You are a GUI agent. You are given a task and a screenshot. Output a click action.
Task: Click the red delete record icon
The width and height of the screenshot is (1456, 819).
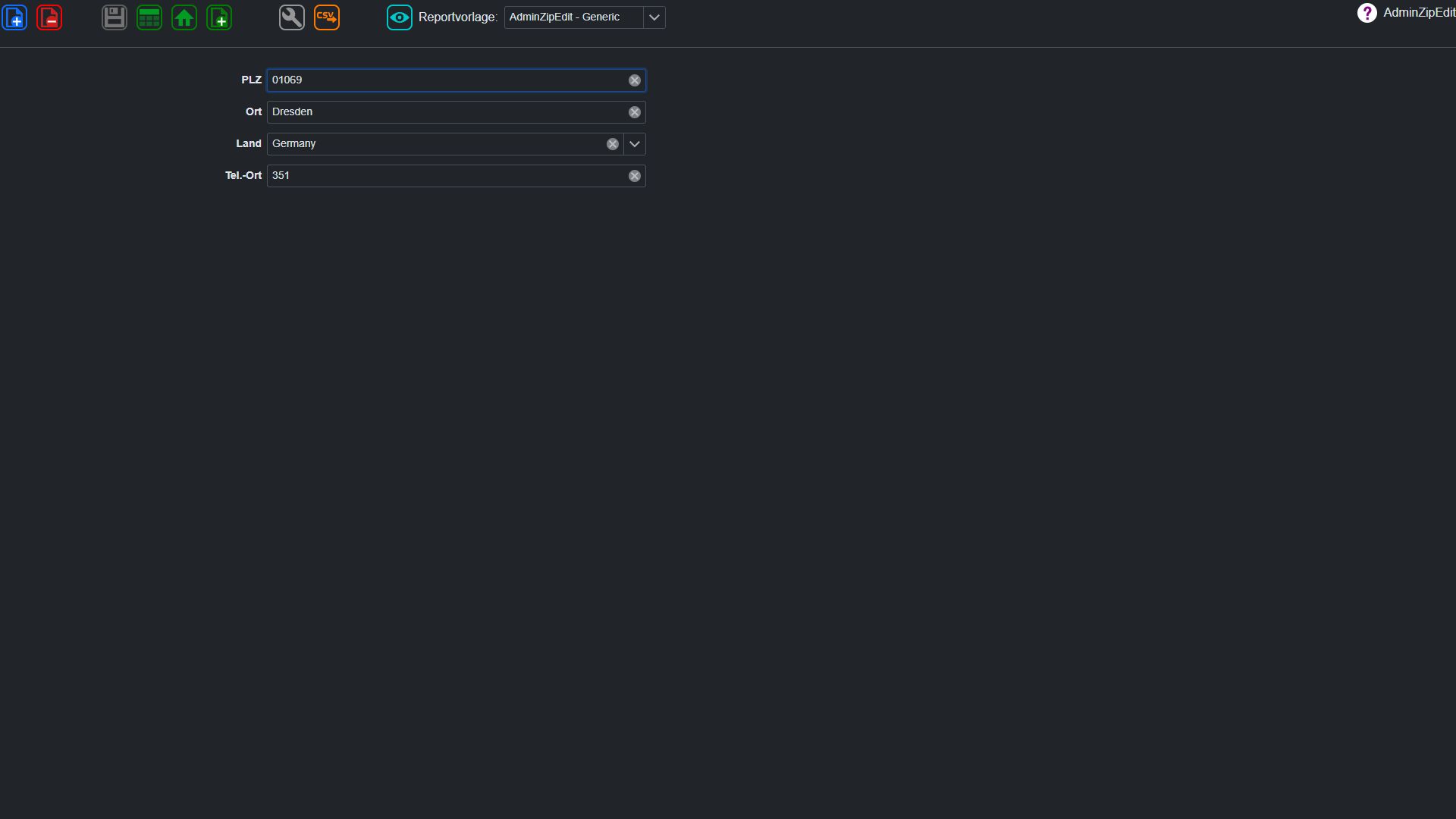[x=49, y=17]
